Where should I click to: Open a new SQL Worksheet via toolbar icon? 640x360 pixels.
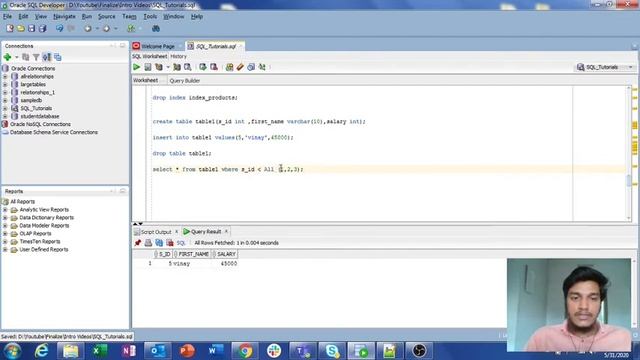pos(131,29)
